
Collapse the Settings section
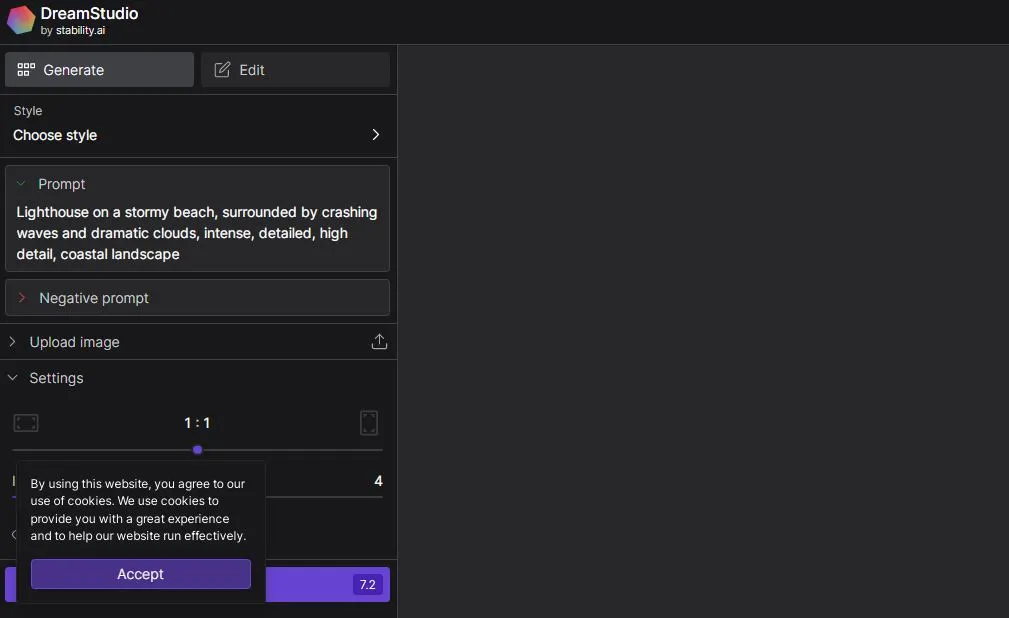[x=13, y=378]
